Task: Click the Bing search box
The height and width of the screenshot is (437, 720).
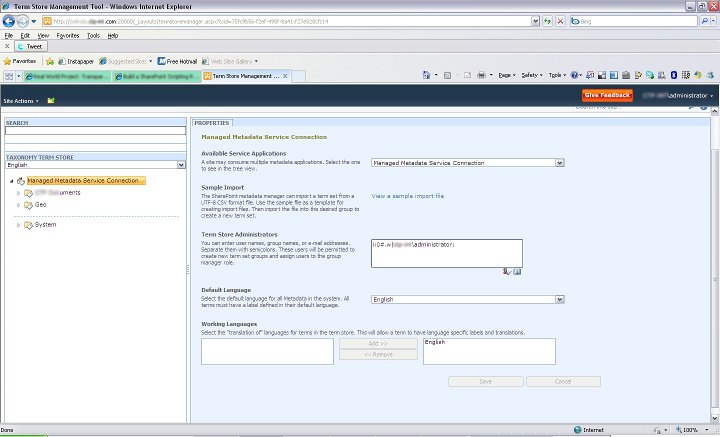Action: [634, 21]
